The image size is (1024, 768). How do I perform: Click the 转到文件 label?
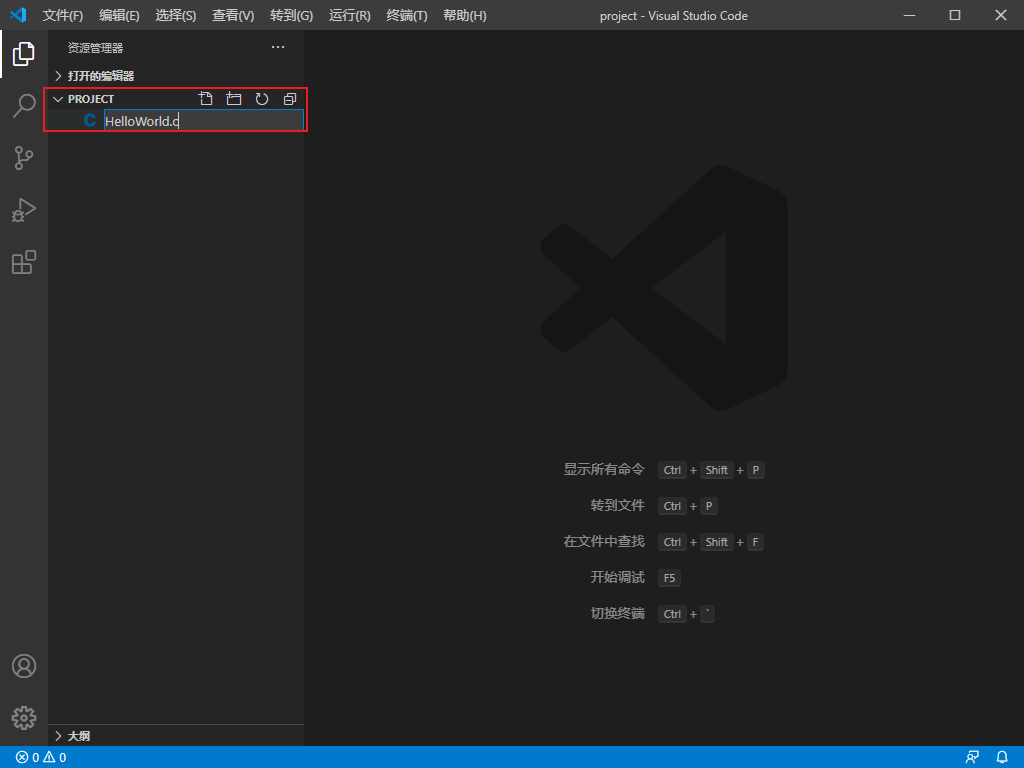[618, 505]
